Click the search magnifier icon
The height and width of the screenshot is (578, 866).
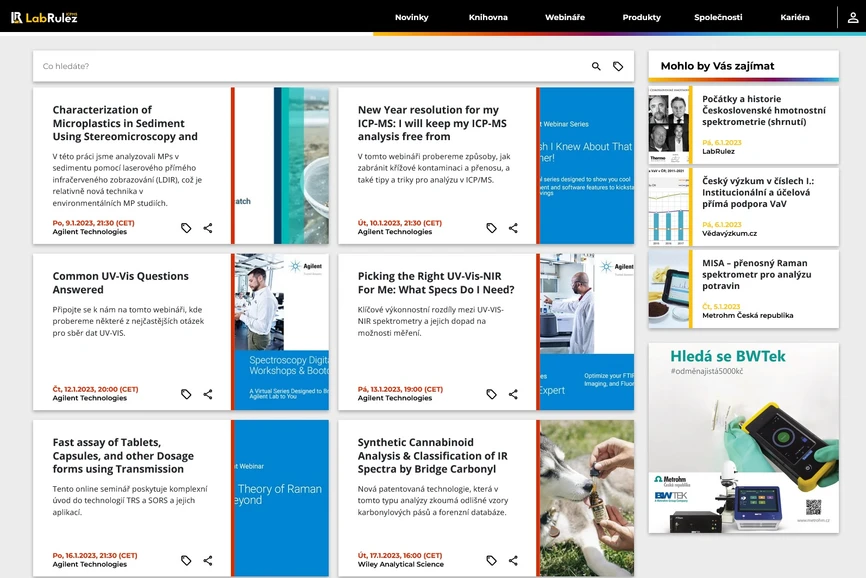coord(596,66)
